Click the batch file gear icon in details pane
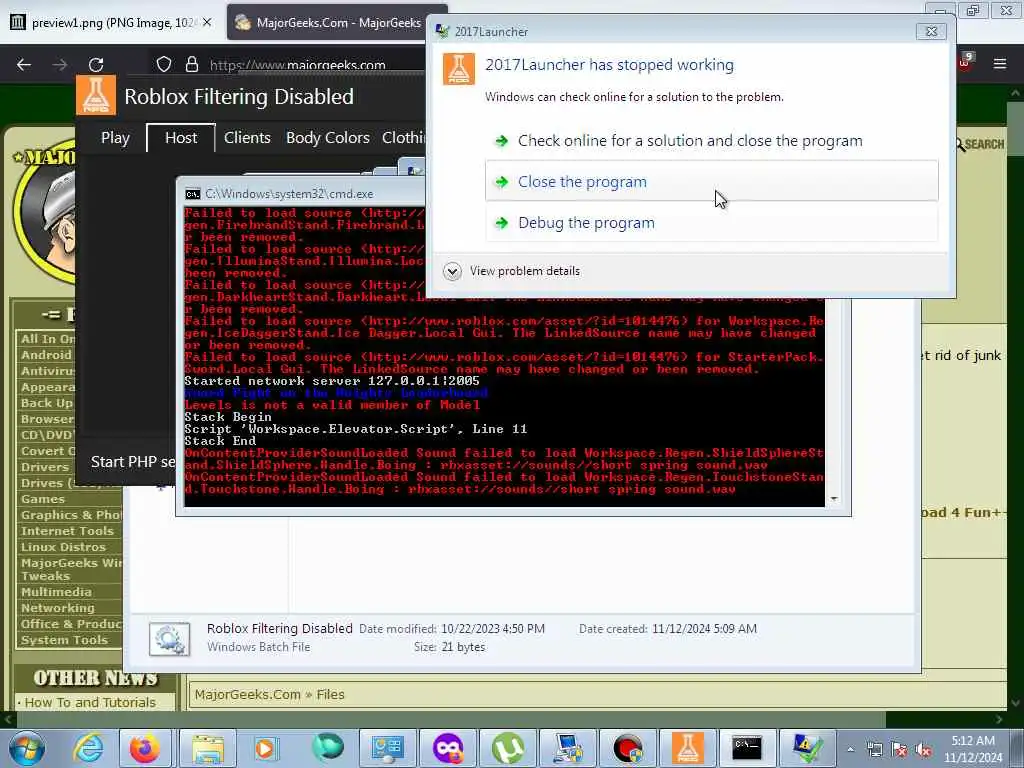The height and width of the screenshot is (768, 1024). 169,639
